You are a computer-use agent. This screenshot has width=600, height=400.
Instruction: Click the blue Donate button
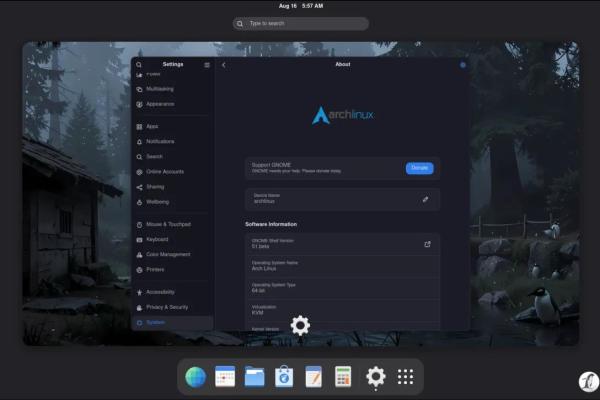click(x=419, y=168)
